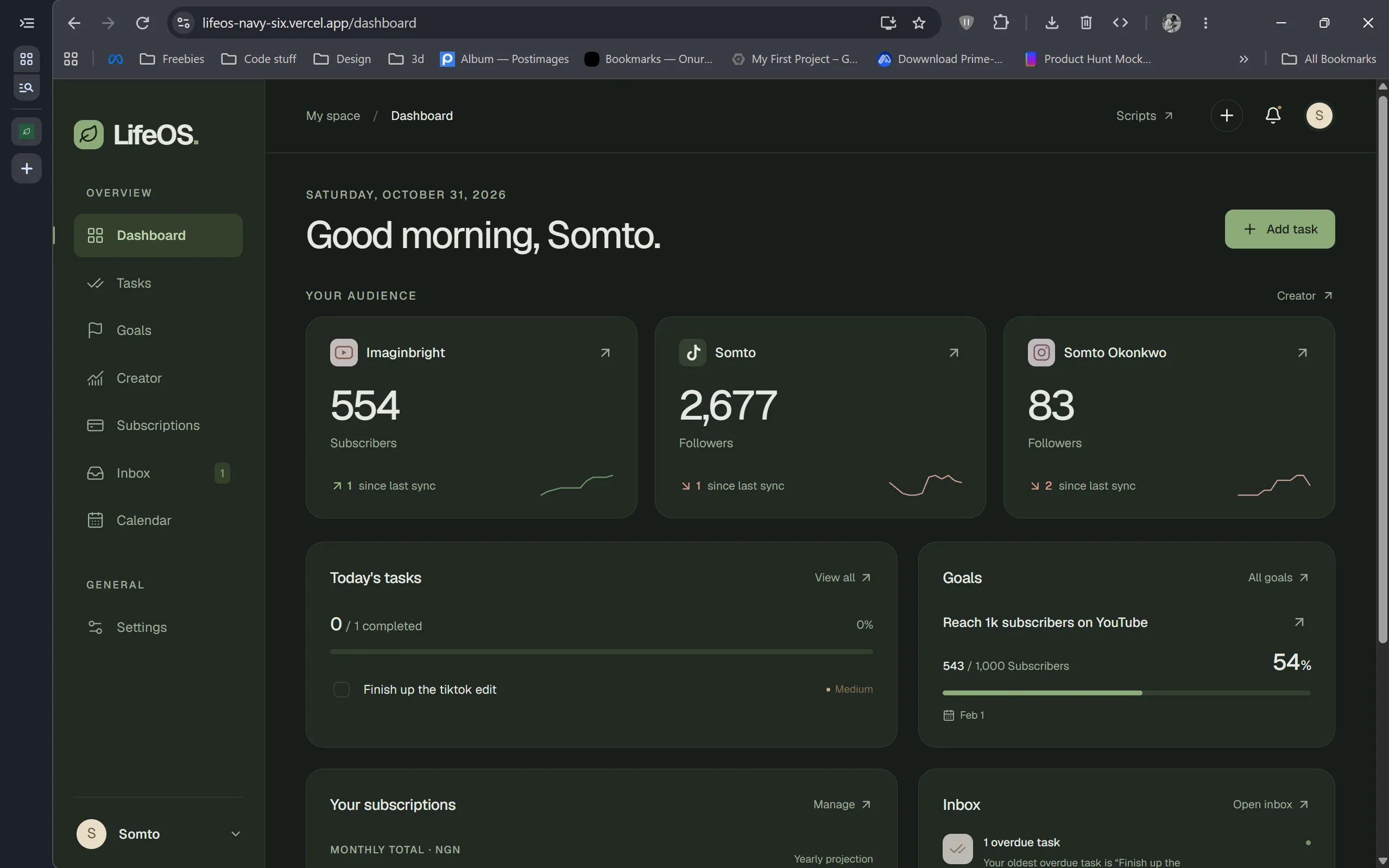Open the S profile avatar in header
The height and width of the screenshot is (868, 1389).
(x=1319, y=116)
